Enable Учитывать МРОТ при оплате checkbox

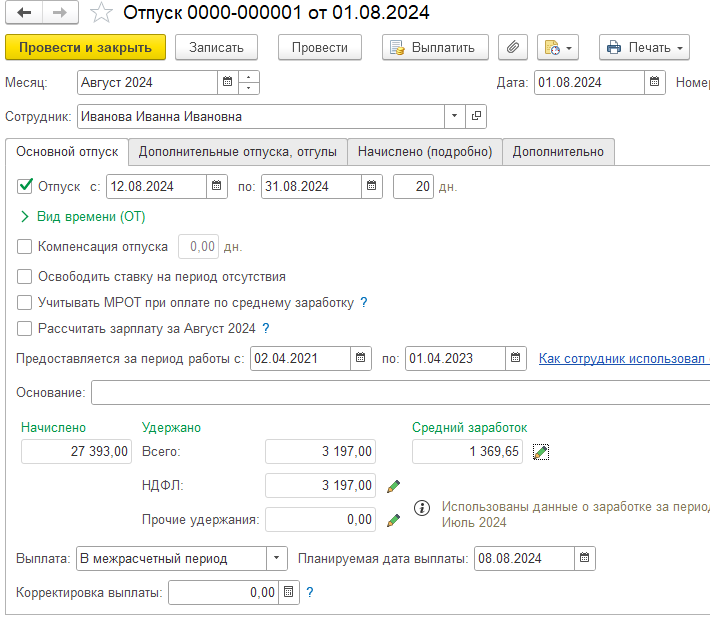click(24, 302)
